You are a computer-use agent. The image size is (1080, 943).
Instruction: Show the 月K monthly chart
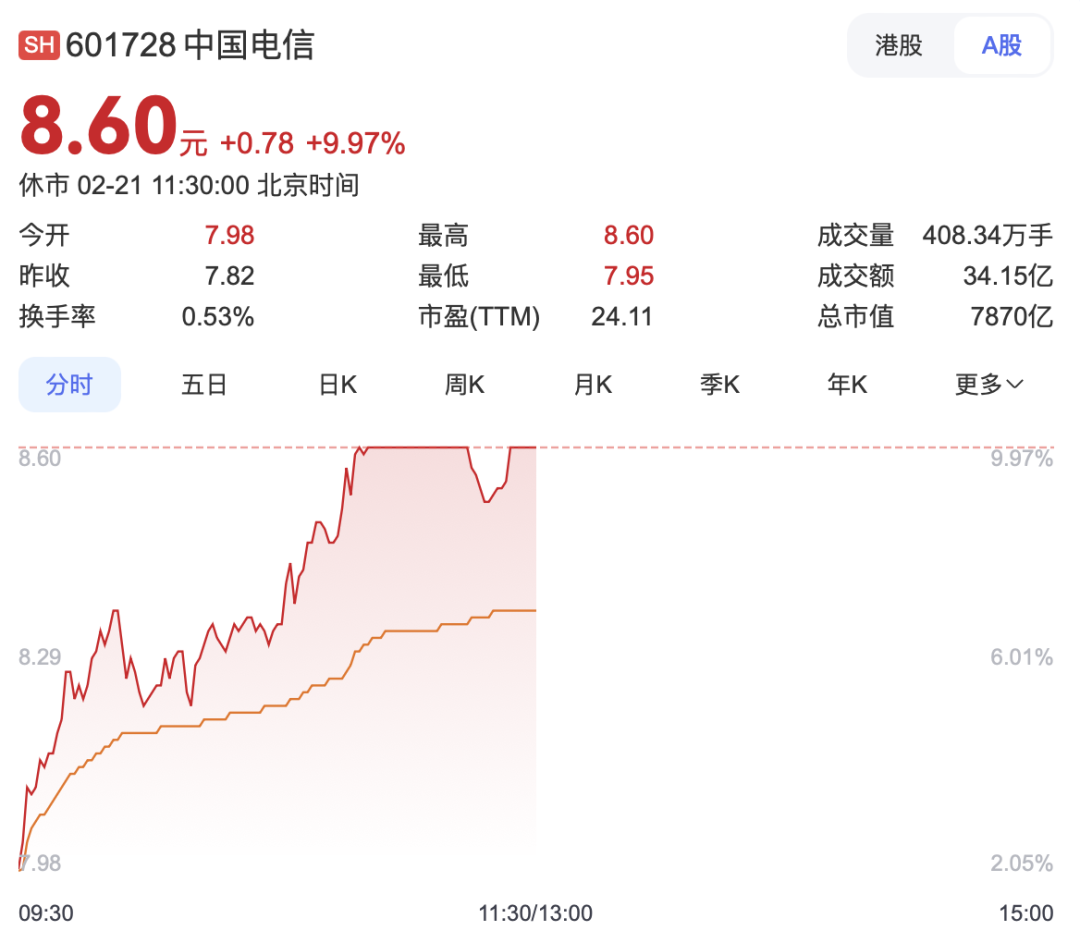click(x=592, y=384)
